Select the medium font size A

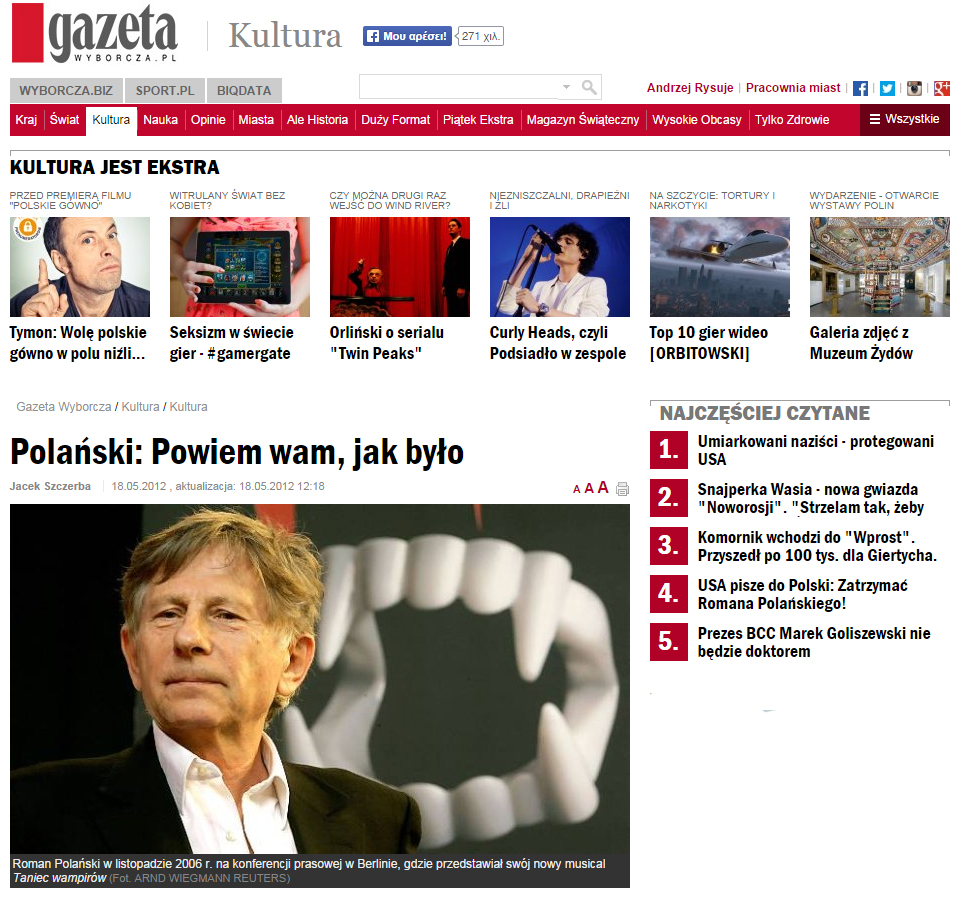point(589,488)
